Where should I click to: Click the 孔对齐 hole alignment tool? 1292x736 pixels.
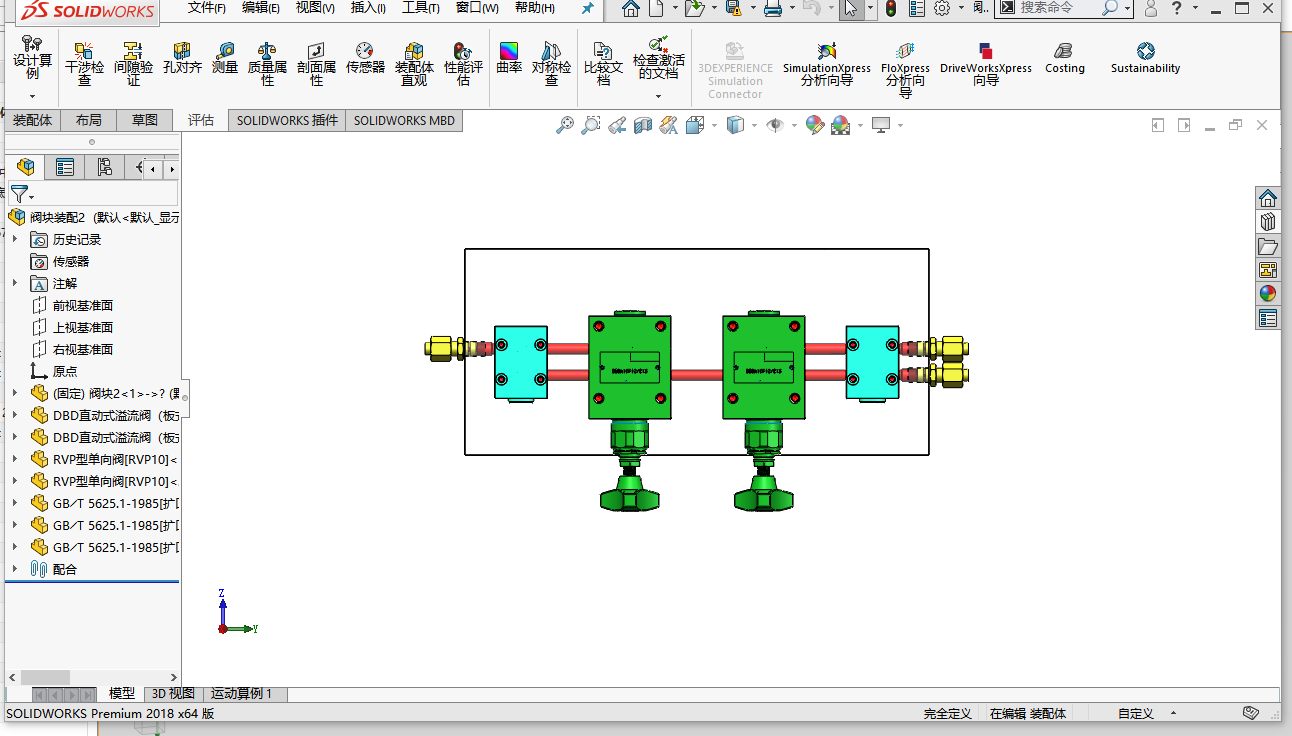[182, 59]
